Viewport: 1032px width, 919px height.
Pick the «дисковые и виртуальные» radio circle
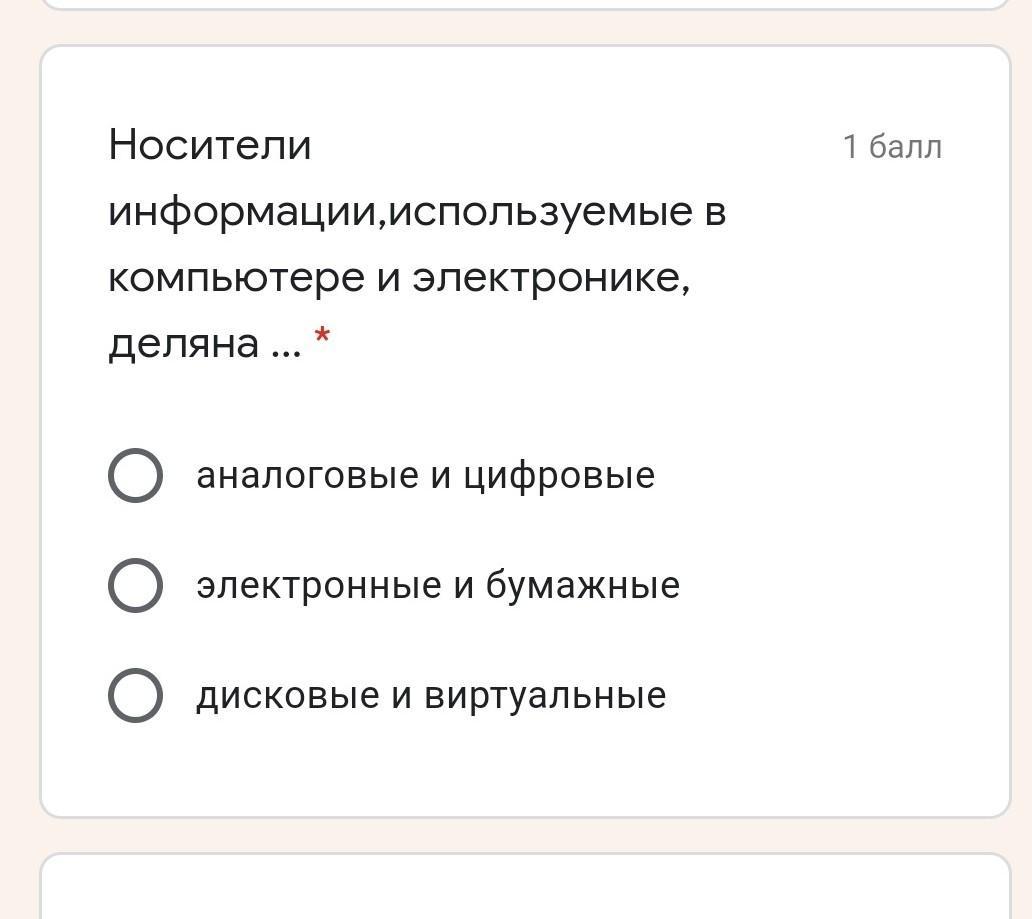coord(136,695)
